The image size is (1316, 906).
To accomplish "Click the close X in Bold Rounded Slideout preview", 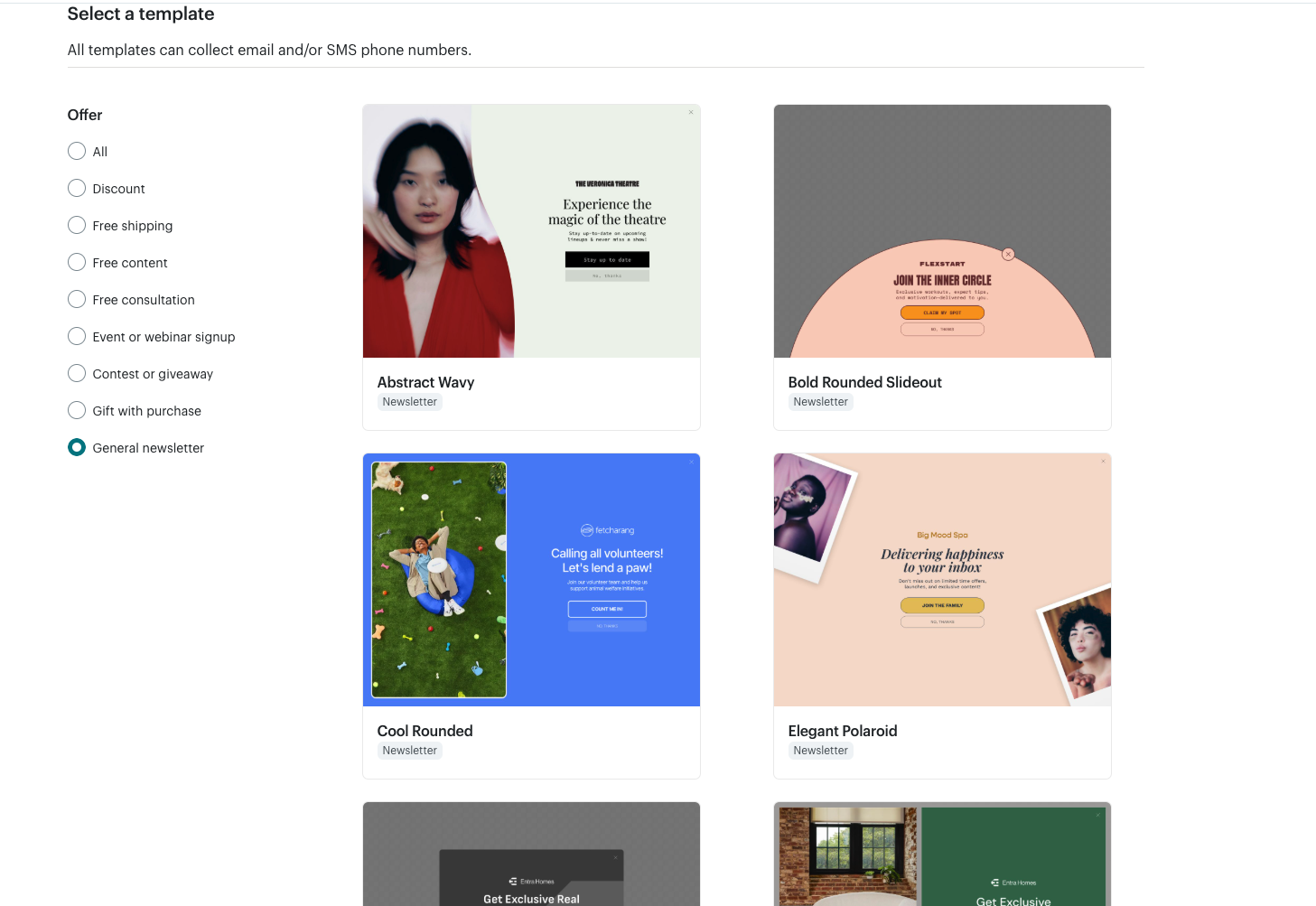I will click(x=1008, y=255).
